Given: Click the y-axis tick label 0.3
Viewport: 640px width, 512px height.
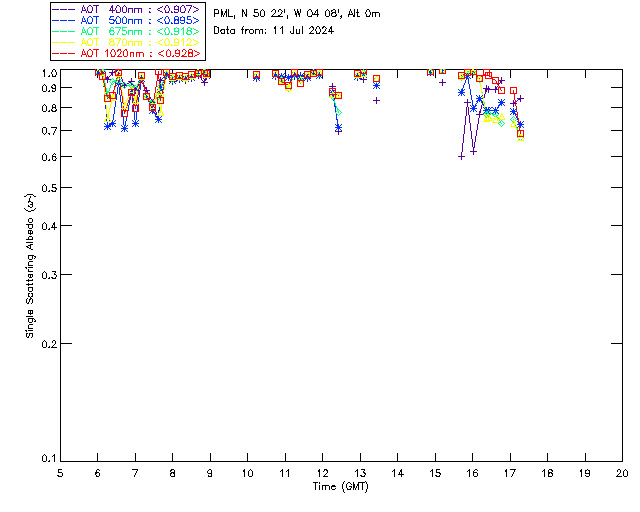Looking at the screenshot, I should [49, 275].
